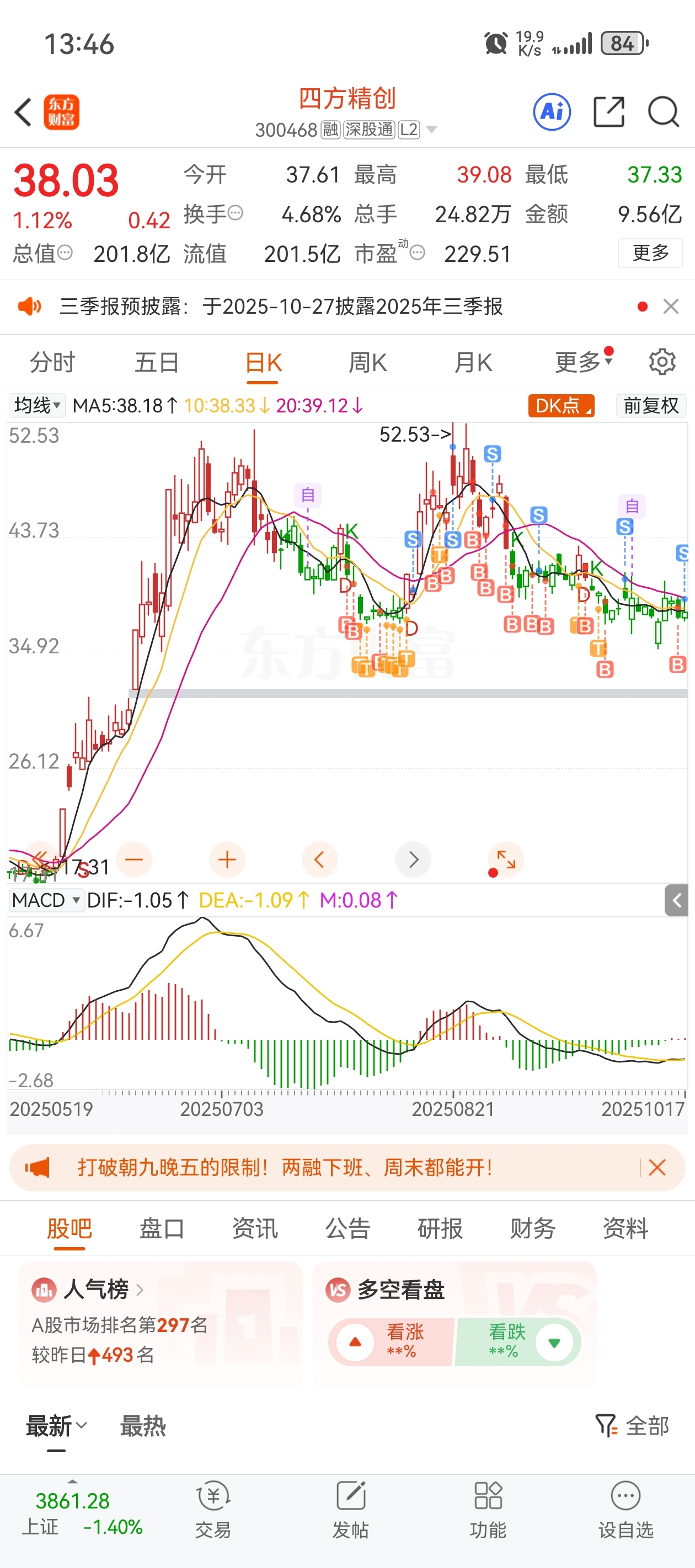Toggle 前复权 adjustment option
Screen dimensions: 695x1568
coord(650,405)
